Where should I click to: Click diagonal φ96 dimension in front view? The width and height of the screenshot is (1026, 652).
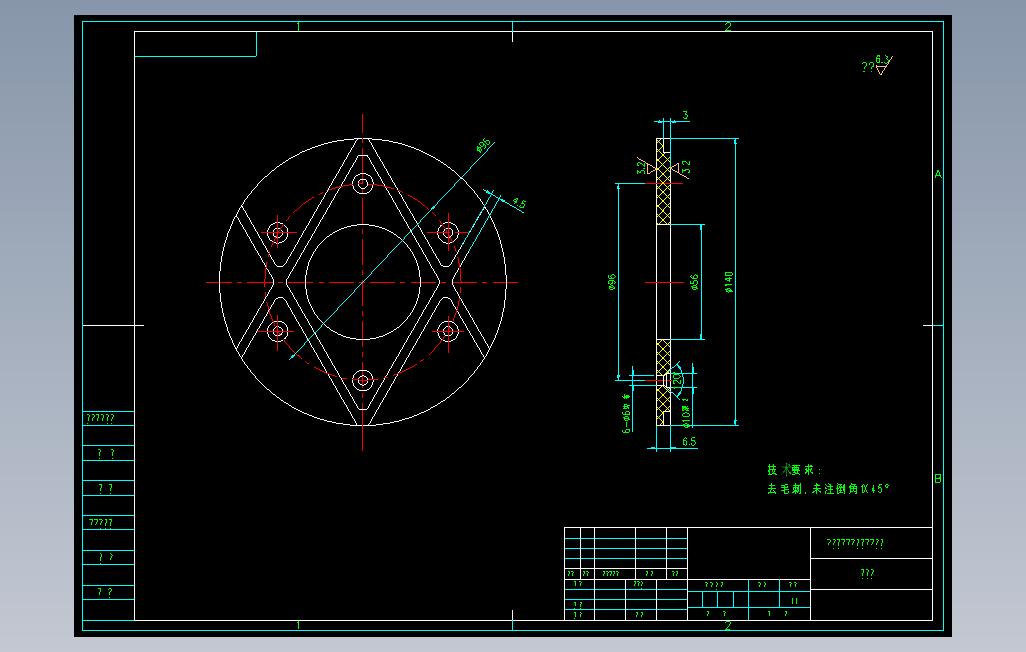click(483, 145)
